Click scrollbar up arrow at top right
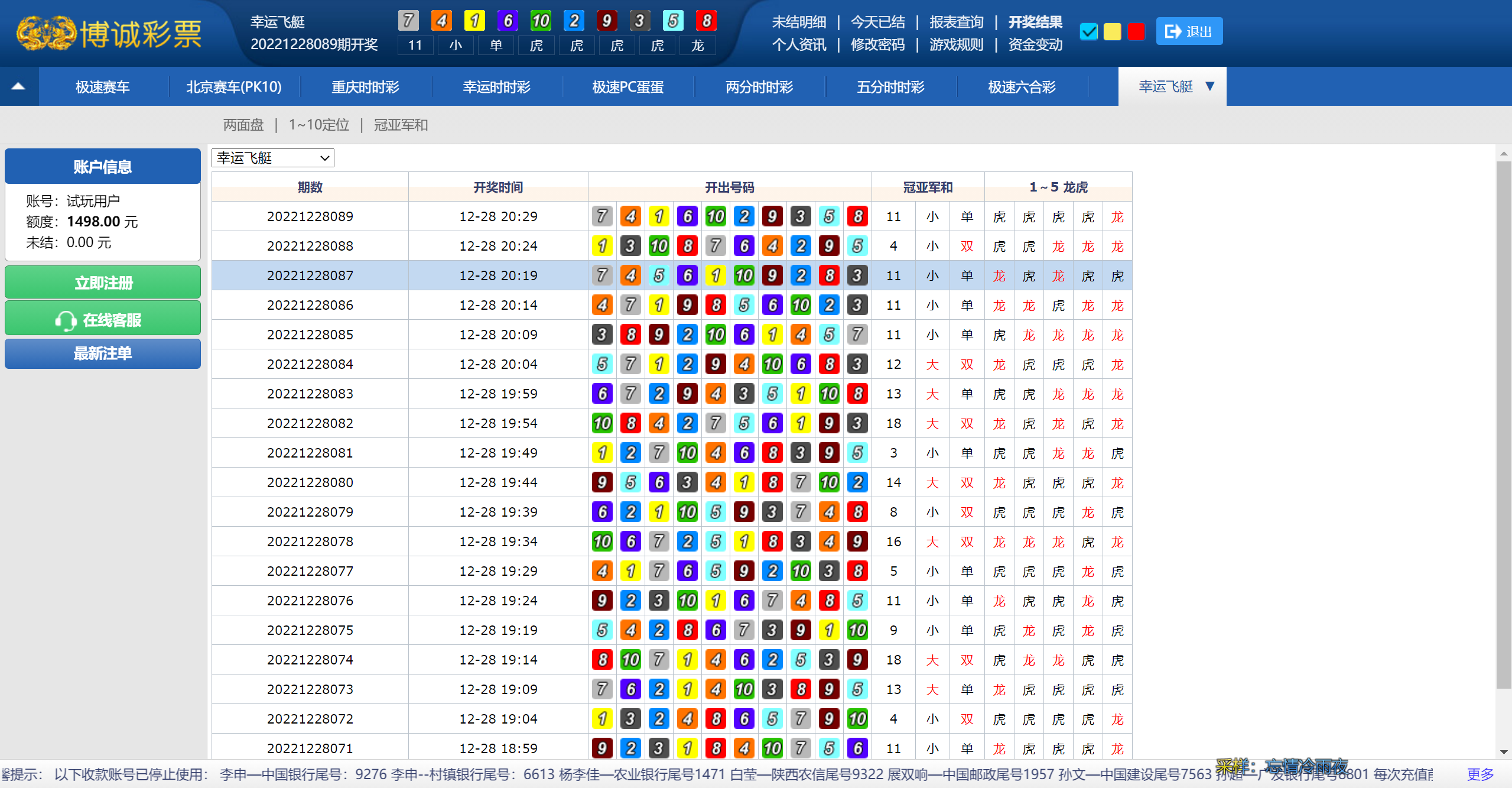This screenshot has height=788, width=1512. point(1504,154)
